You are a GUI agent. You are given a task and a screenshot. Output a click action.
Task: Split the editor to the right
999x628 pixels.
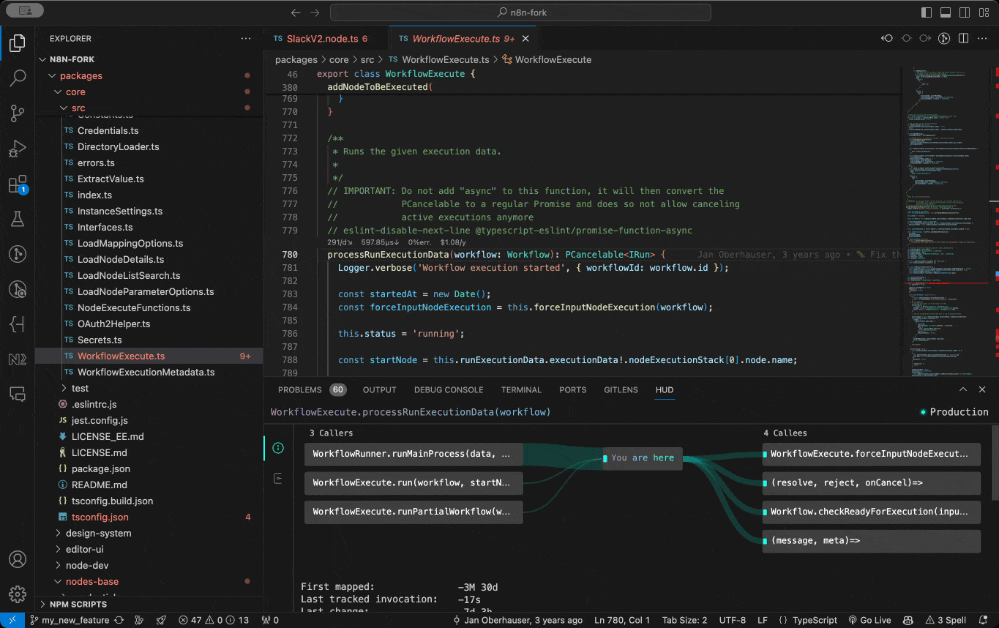click(964, 38)
